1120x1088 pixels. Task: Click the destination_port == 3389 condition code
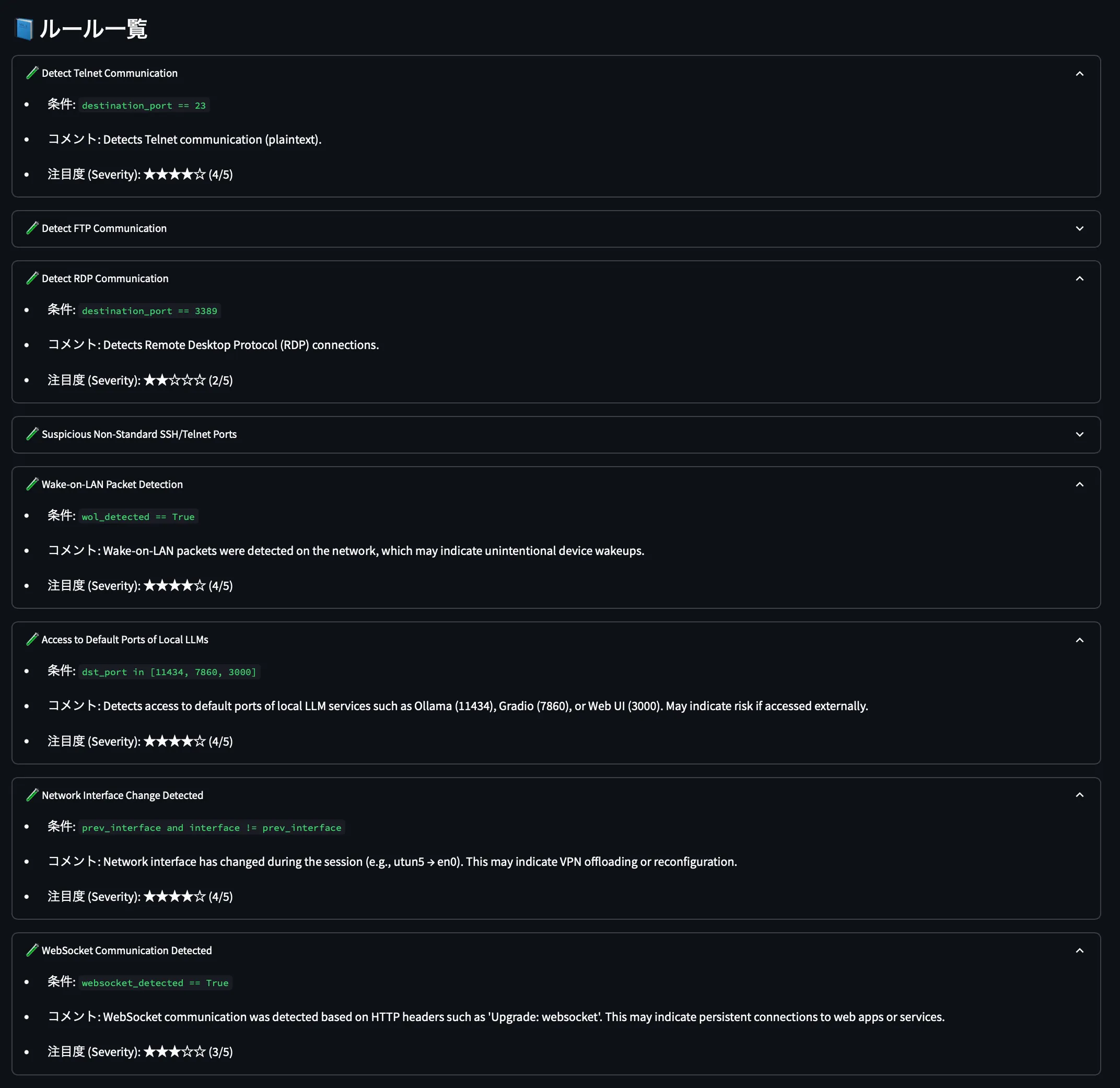pyautogui.click(x=149, y=311)
